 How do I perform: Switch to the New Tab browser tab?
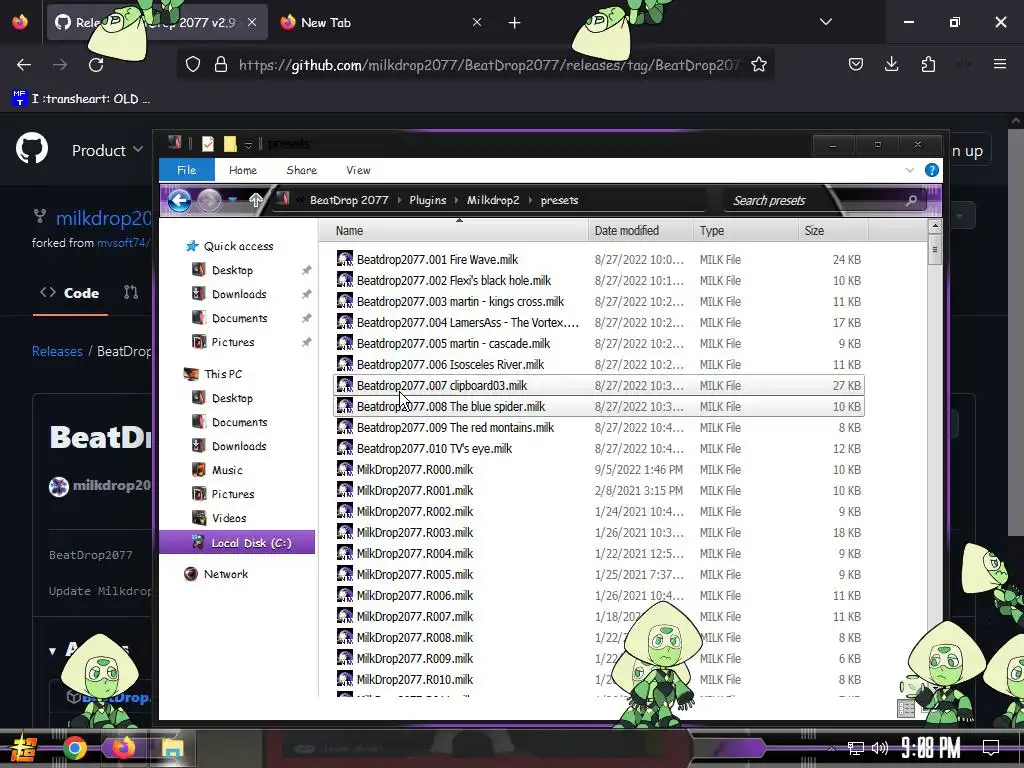[x=381, y=23]
